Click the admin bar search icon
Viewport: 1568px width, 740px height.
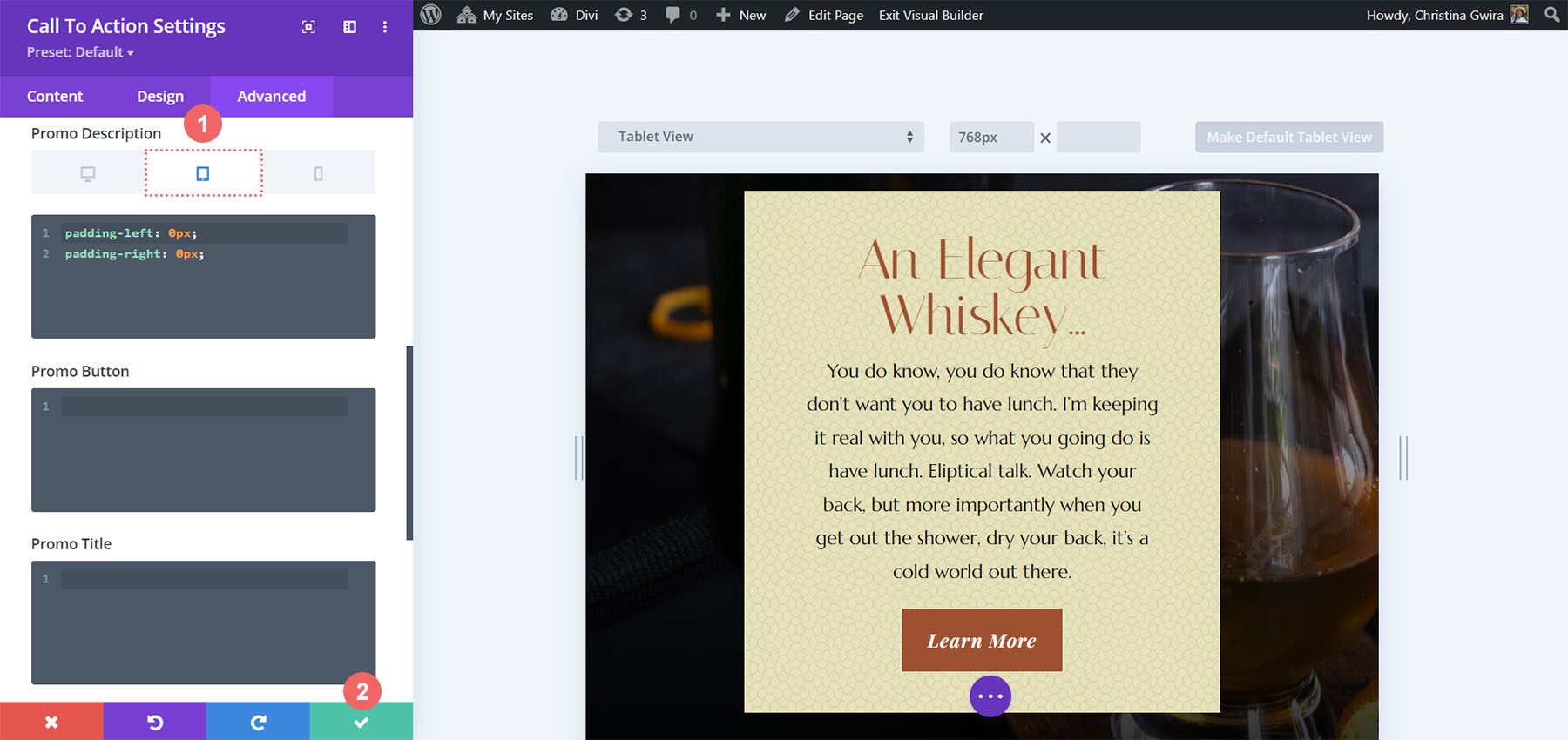1551,15
